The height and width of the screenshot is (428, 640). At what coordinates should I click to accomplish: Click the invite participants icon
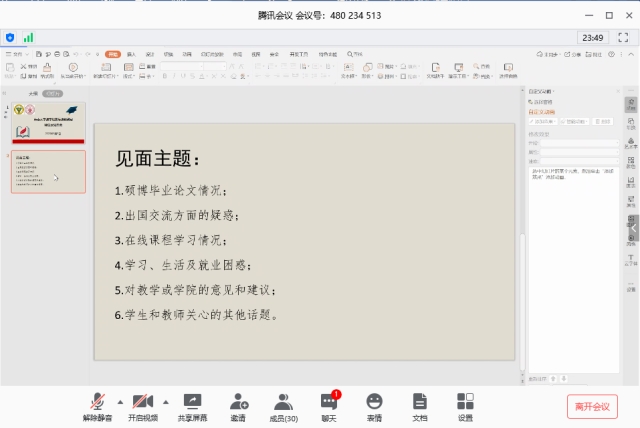pyautogui.click(x=238, y=402)
